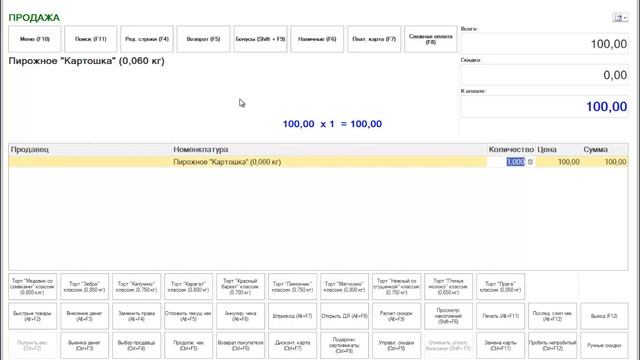Click Внесение денег (Alt+F3) button

pyautogui.click(x=84, y=316)
